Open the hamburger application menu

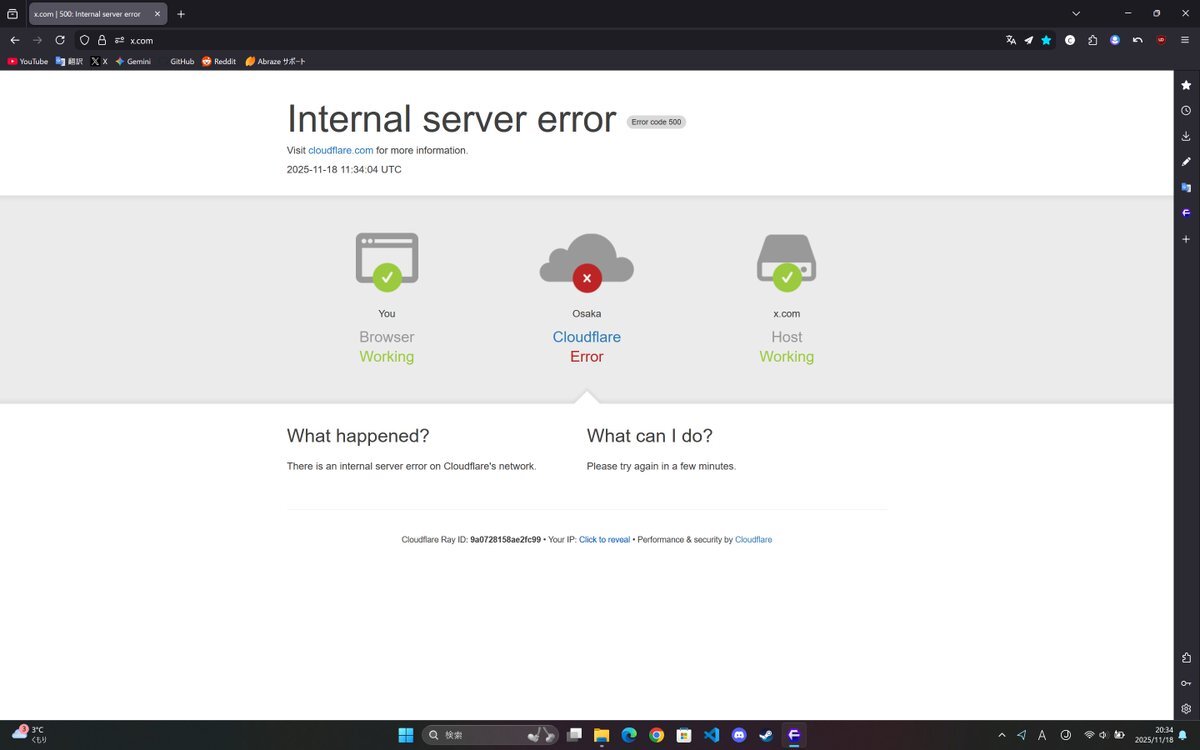[x=1185, y=40]
